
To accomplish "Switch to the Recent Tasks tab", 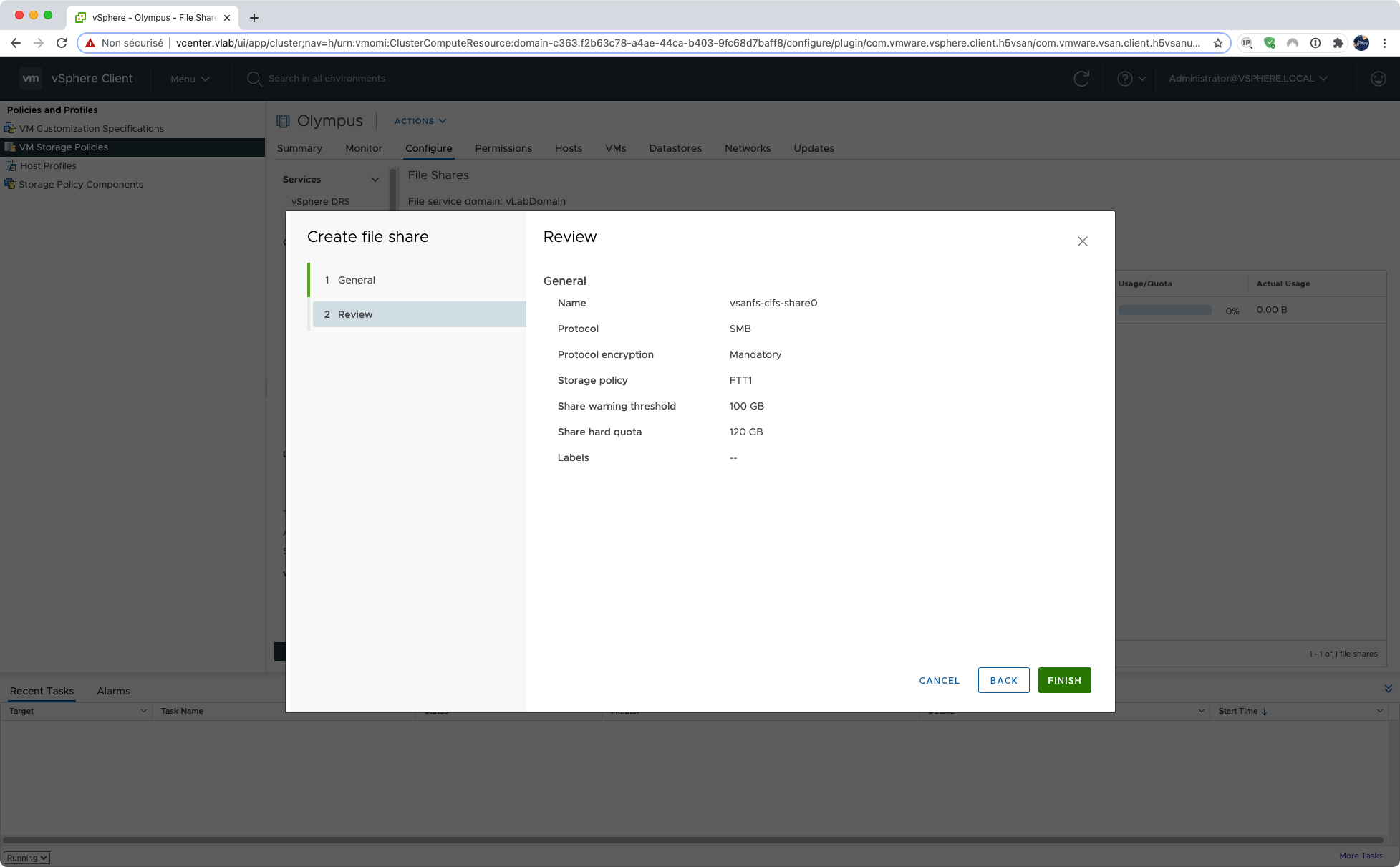I will tap(42, 691).
